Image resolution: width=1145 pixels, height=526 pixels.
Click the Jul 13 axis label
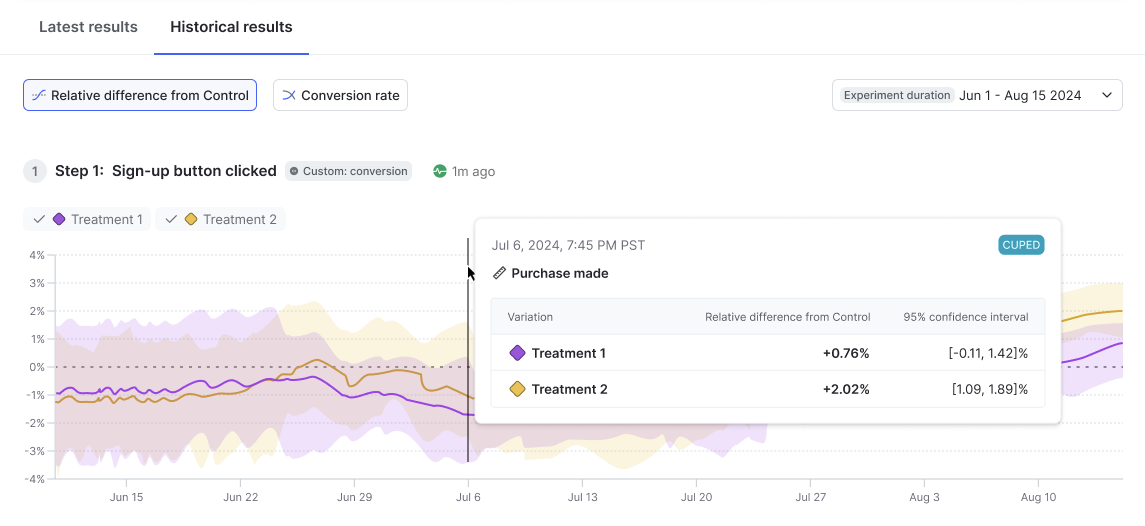tap(582, 497)
